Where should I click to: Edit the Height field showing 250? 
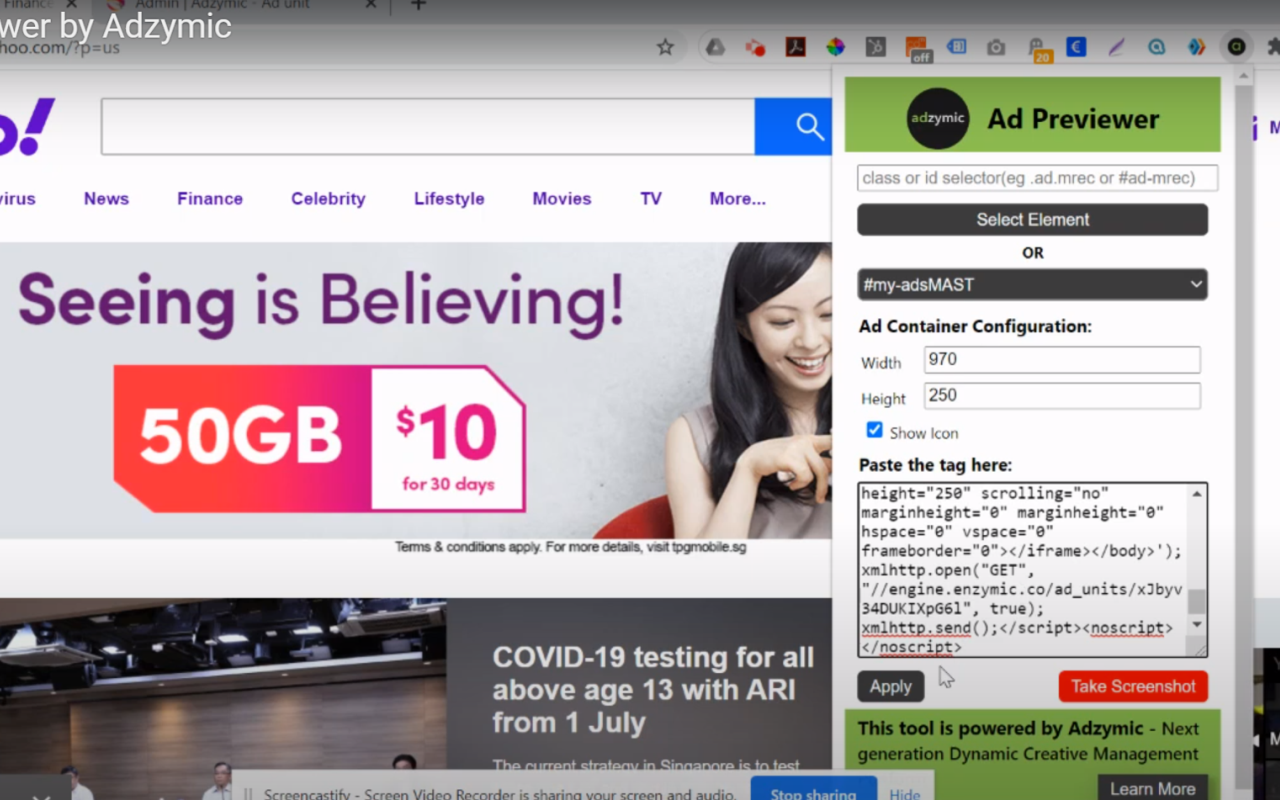tap(1062, 396)
